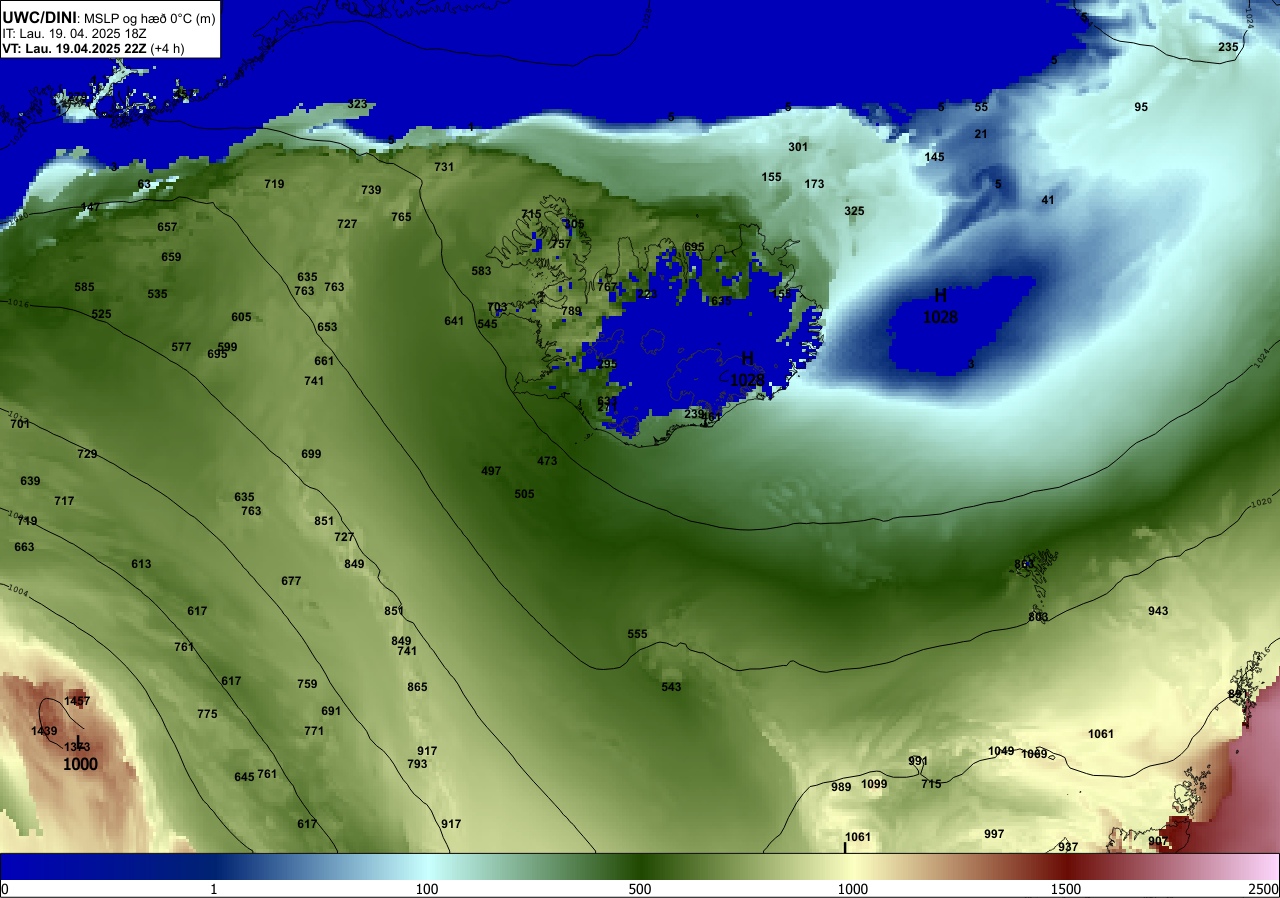Click the map number 605

tap(241, 317)
